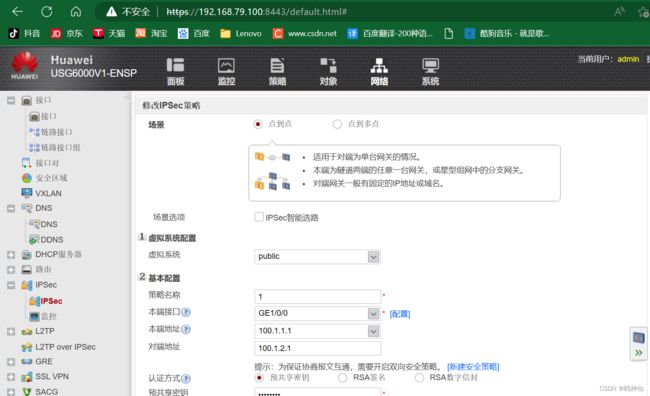Image resolution: width=650 pixels, height=396 pixels.
Task: Select 监控 under IPSec
Action: [43, 316]
